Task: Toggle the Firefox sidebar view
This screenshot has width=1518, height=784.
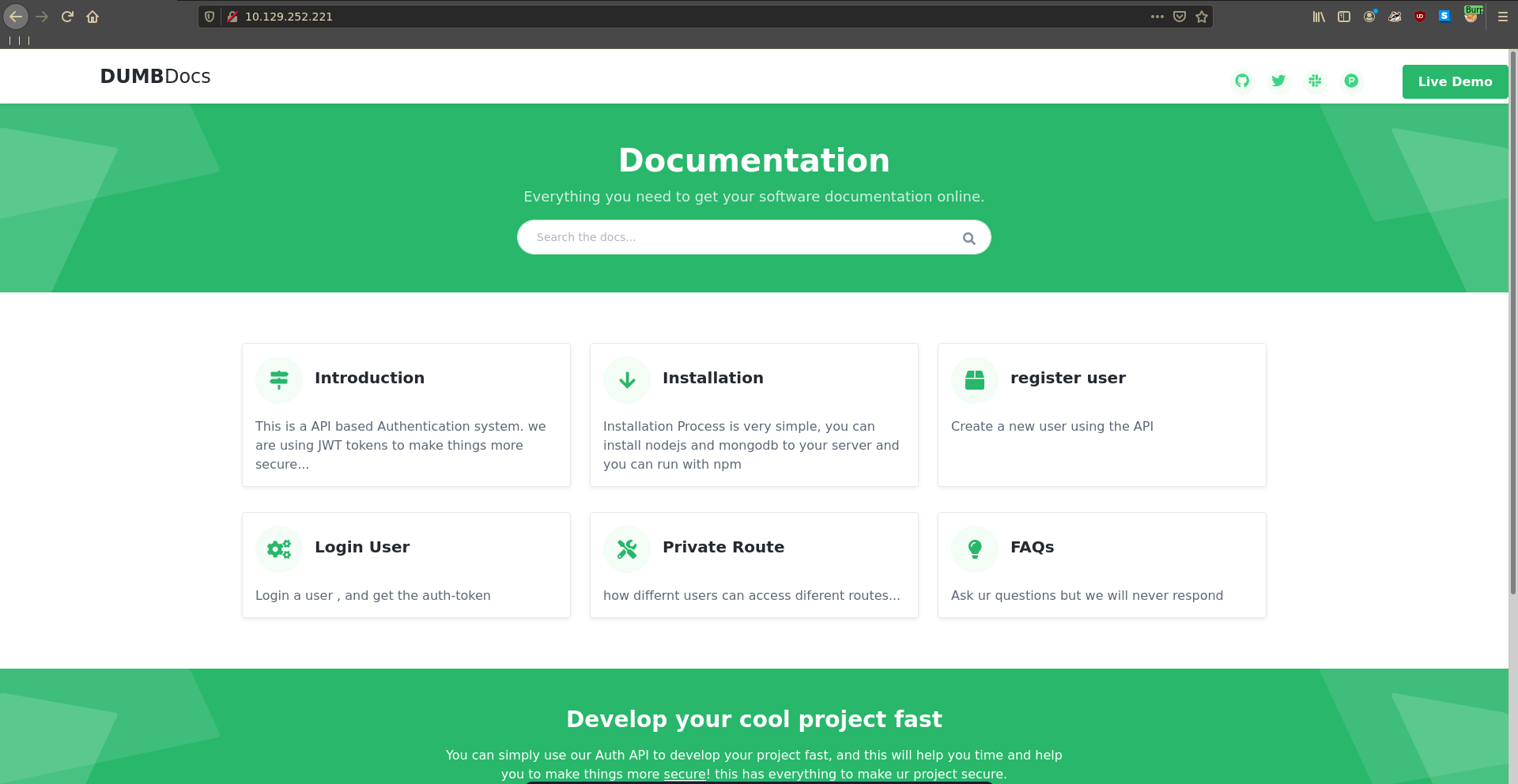Action: coord(1344,17)
